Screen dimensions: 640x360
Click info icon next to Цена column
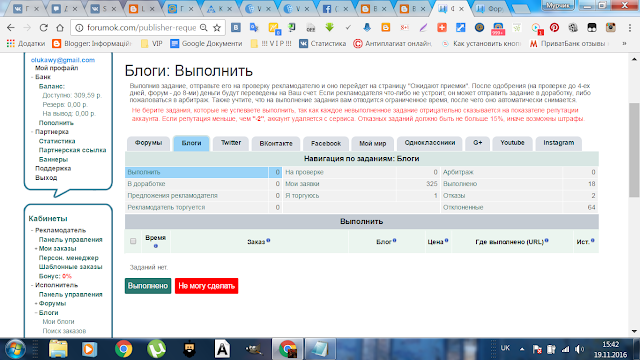tap(447, 240)
